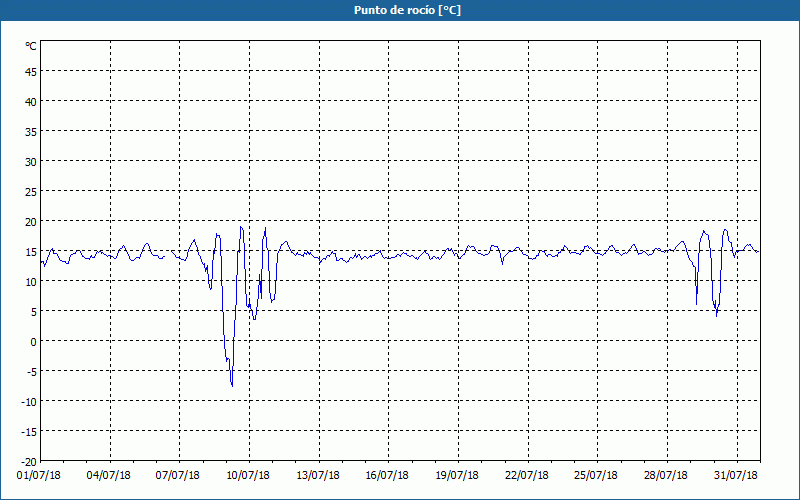Screen dimensions: 800x500
Task: Click the y-axis value 30
Action: (31, 162)
